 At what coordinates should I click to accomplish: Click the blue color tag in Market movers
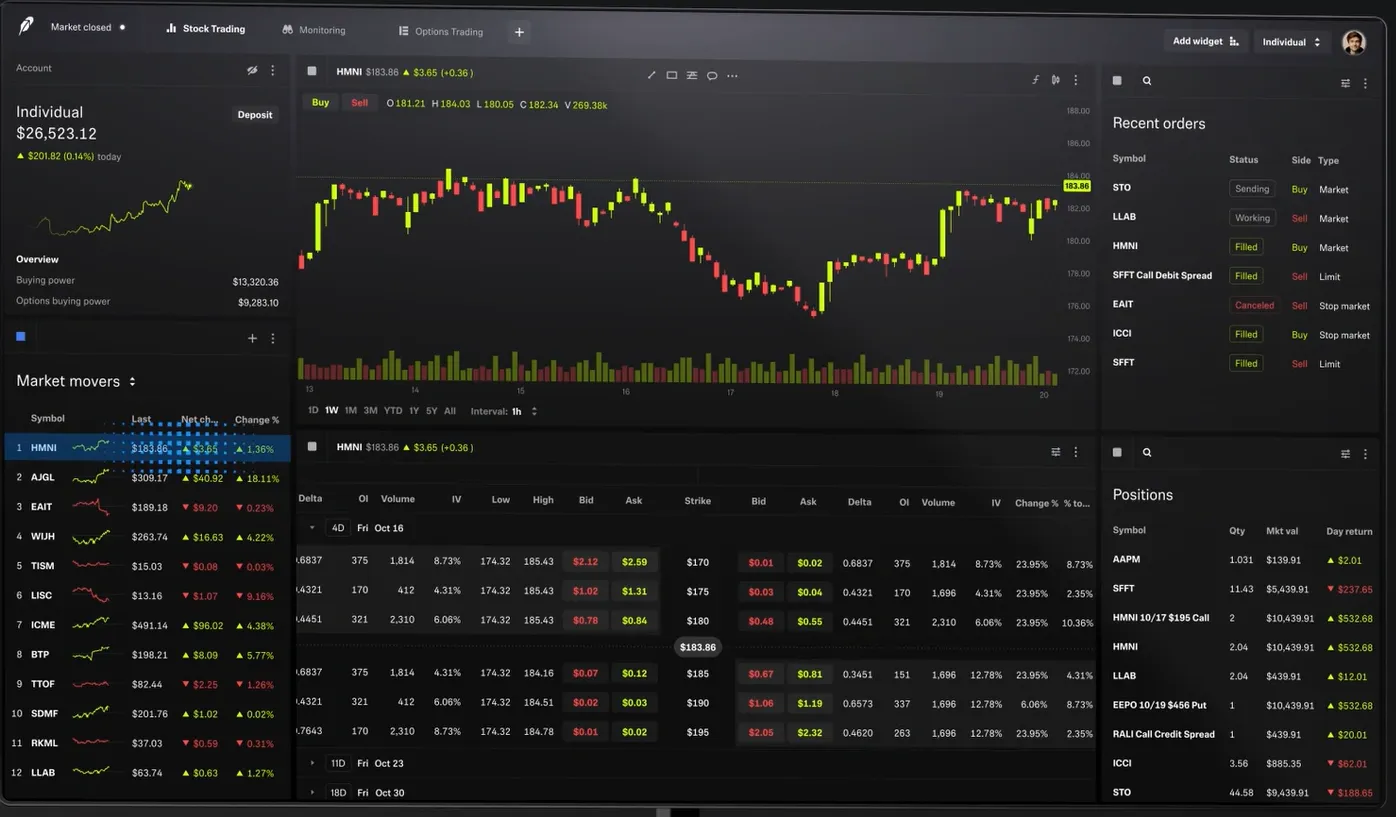coord(20,337)
